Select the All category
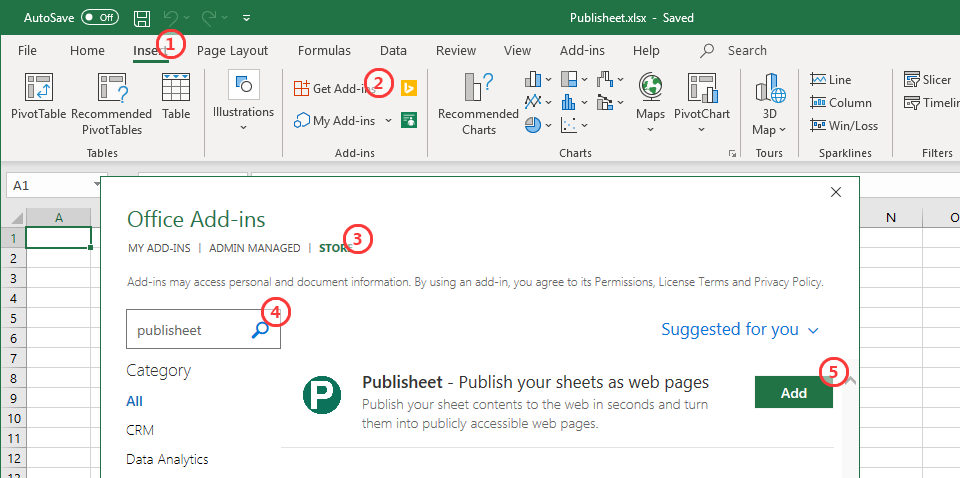The width and height of the screenshot is (960, 478). click(134, 401)
